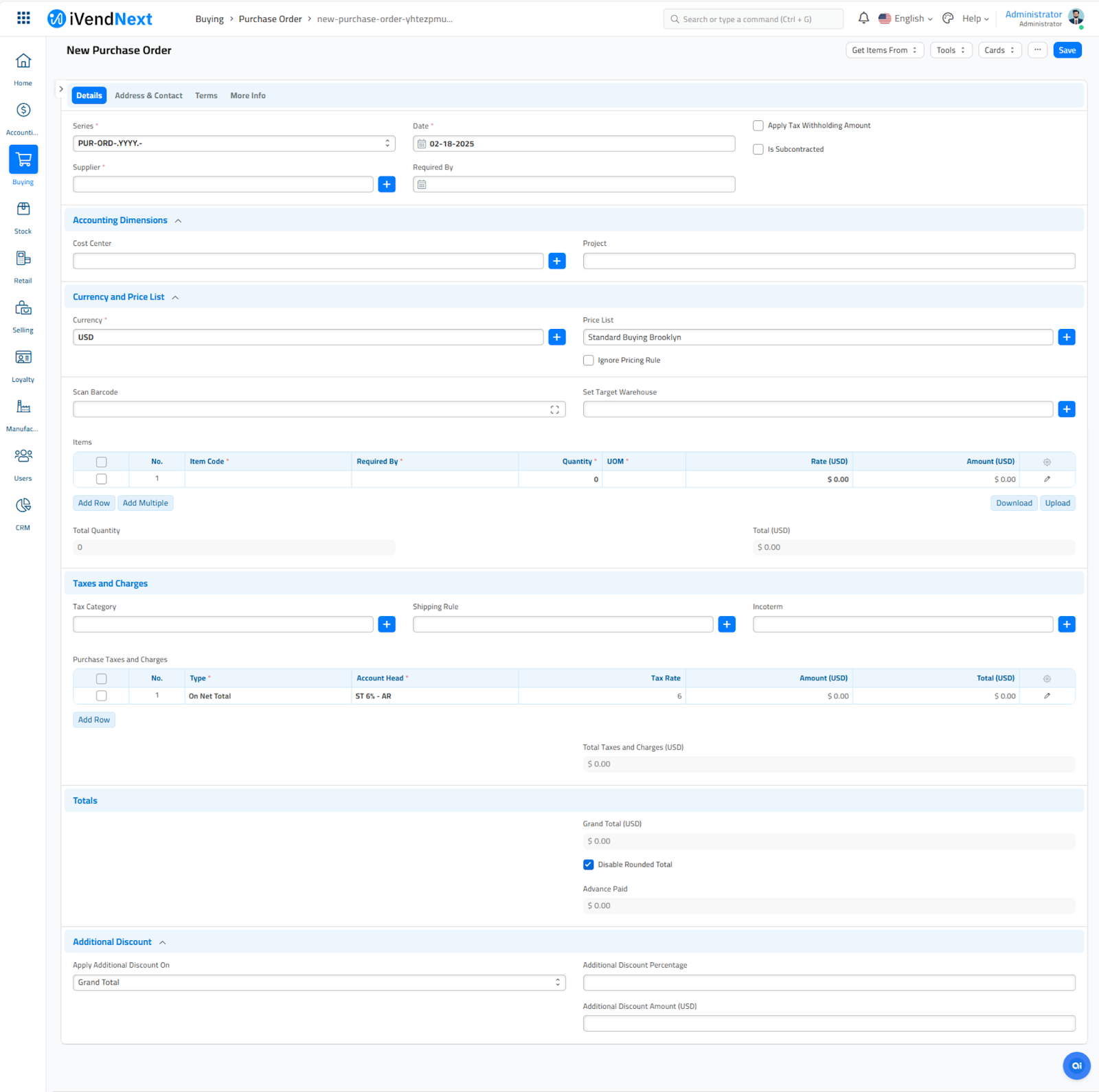
Task: Click plus button next to Price List
Action: [x=1067, y=337]
